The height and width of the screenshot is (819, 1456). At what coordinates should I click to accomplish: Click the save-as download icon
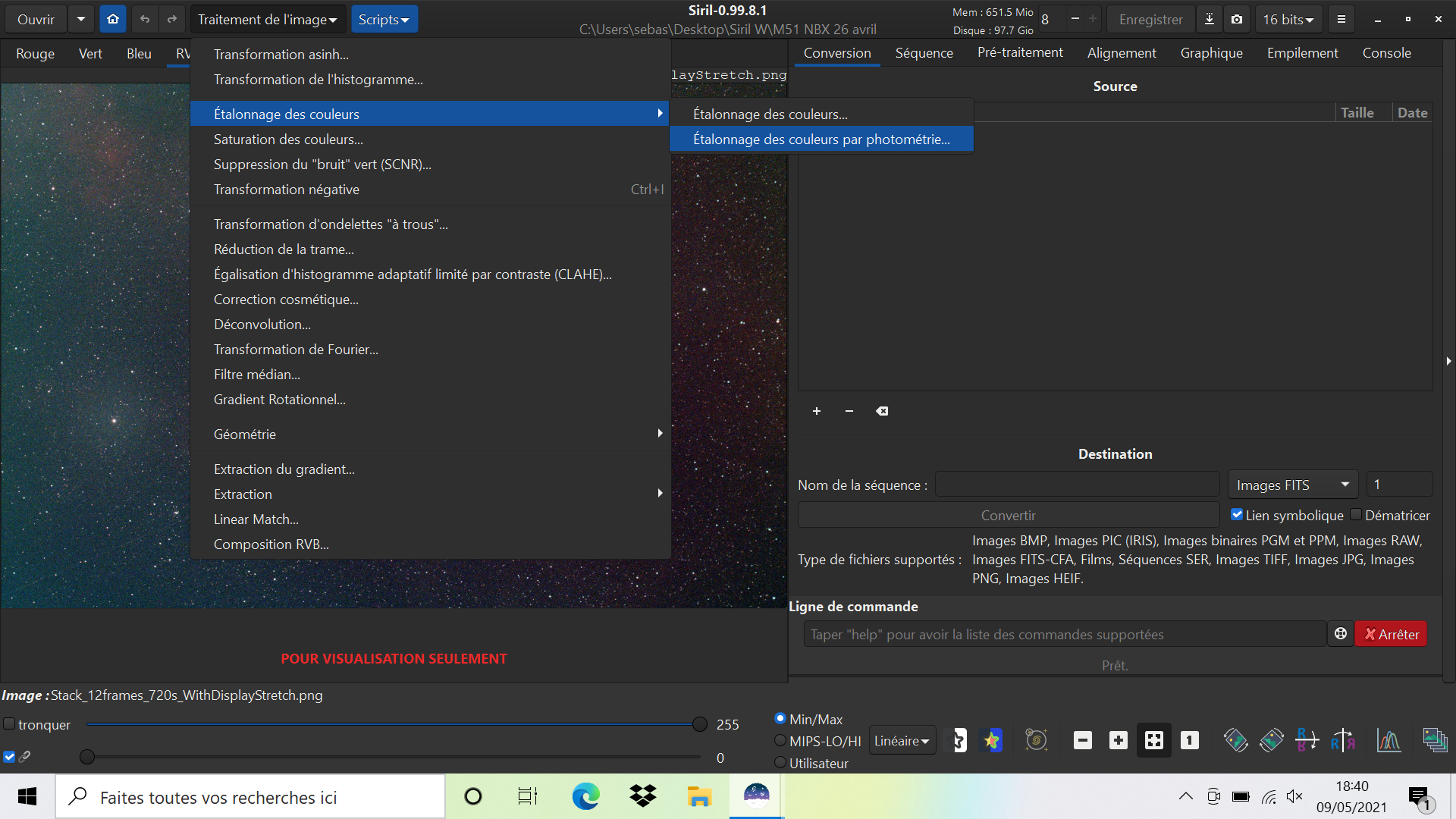coord(1210,19)
